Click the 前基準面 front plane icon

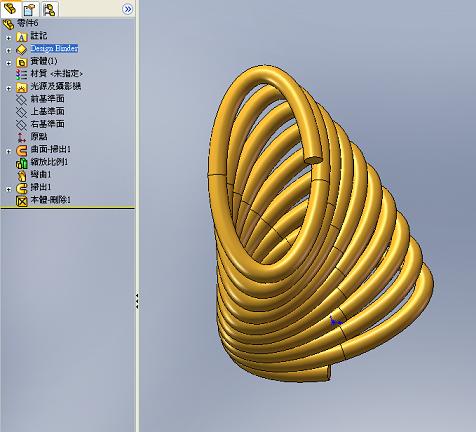[x=22, y=100]
